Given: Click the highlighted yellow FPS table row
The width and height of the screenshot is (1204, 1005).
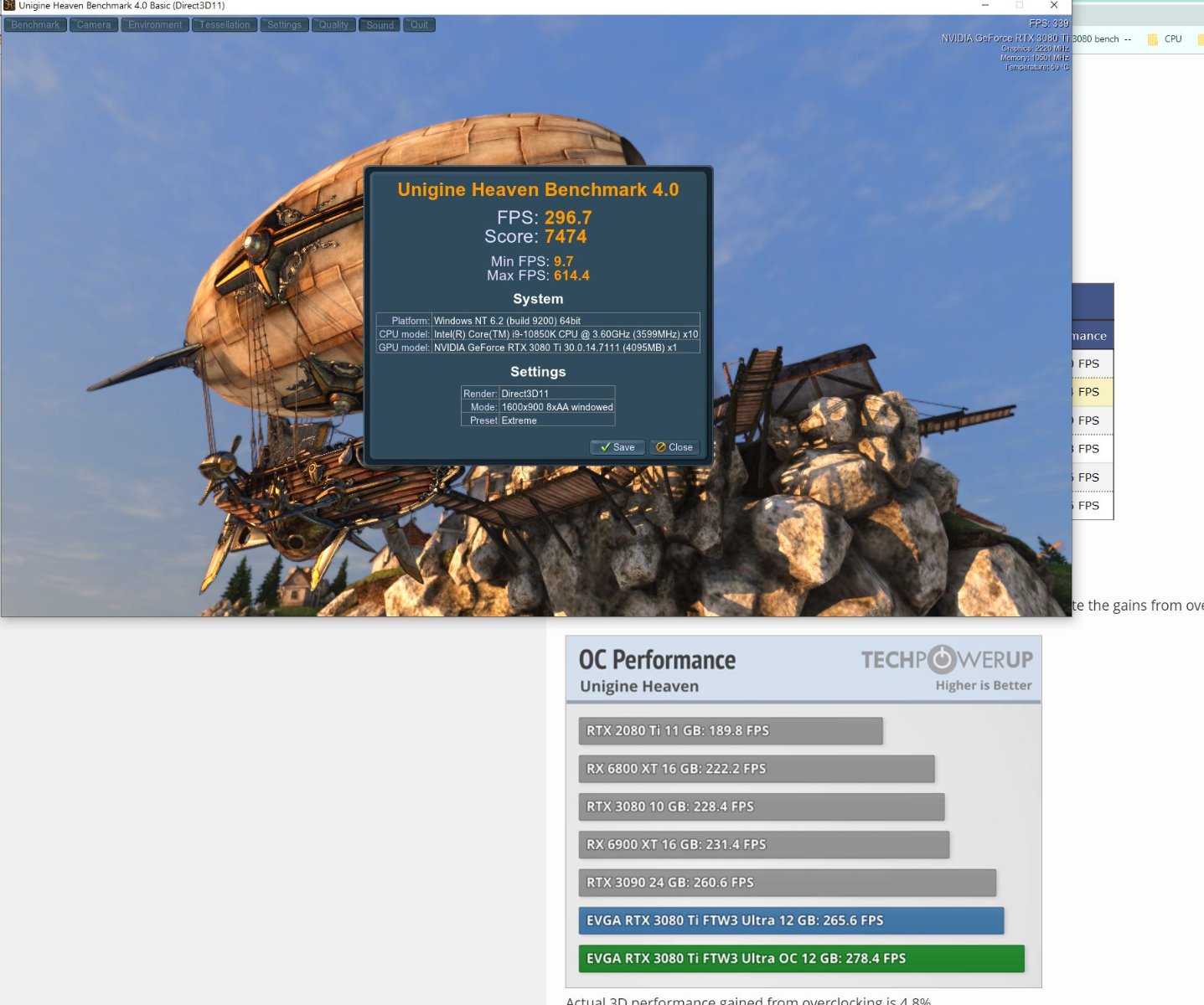Looking at the screenshot, I should pyautogui.click(x=1093, y=392).
